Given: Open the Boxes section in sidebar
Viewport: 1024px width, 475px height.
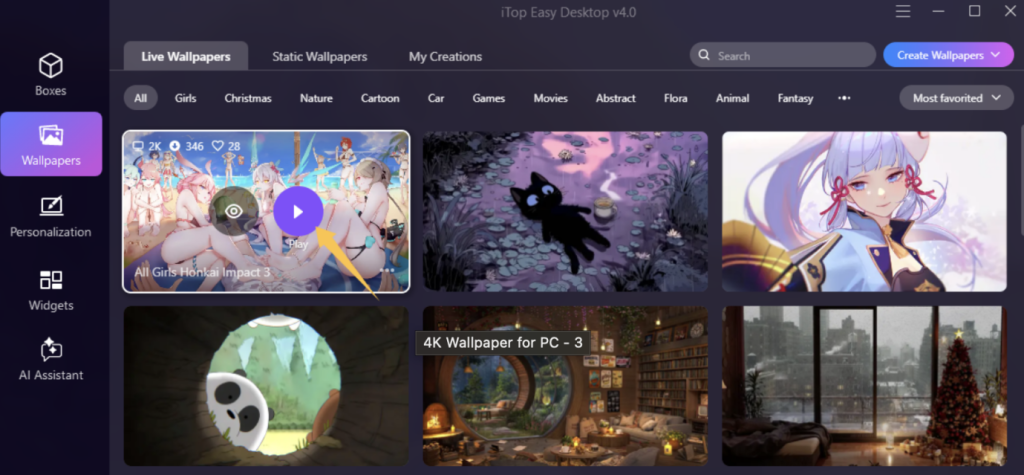Looking at the screenshot, I should 51,74.
